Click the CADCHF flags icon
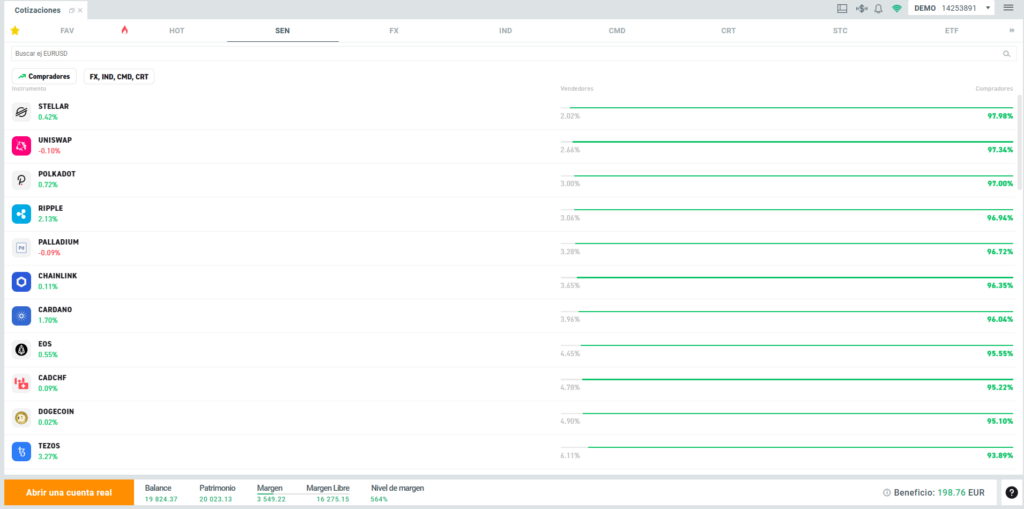 22,384
